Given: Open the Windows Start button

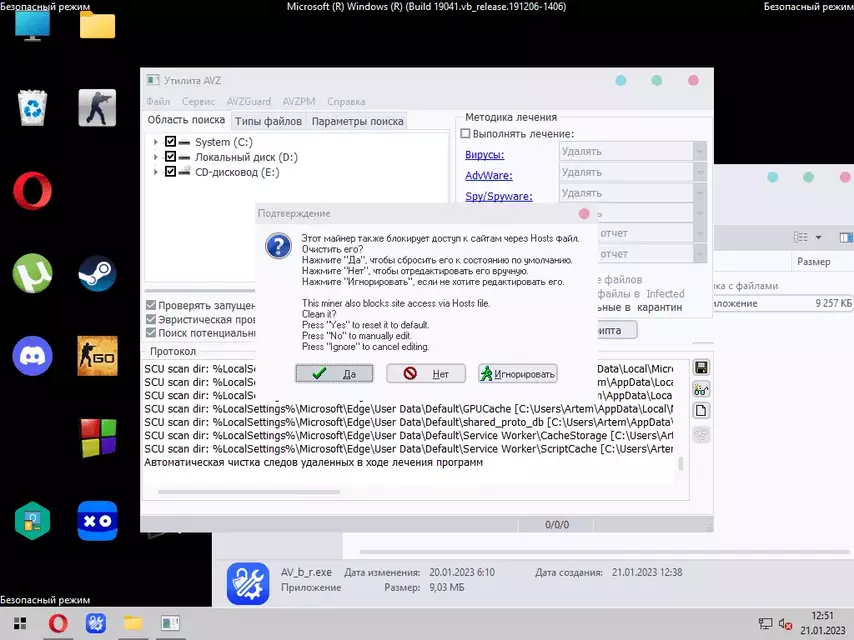Looking at the screenshot, I should [20, 623].
